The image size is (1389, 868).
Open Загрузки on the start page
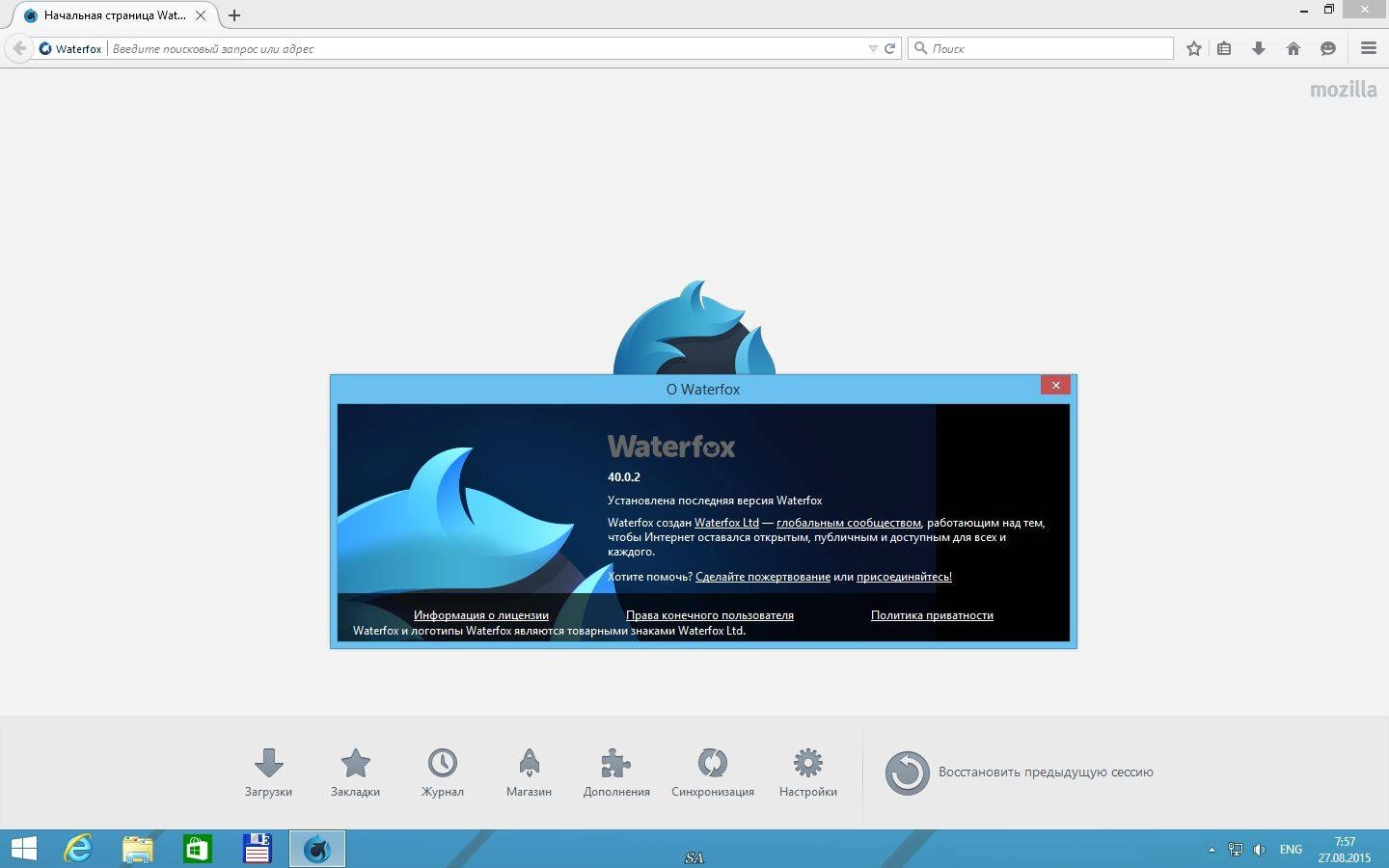[268, 773]
